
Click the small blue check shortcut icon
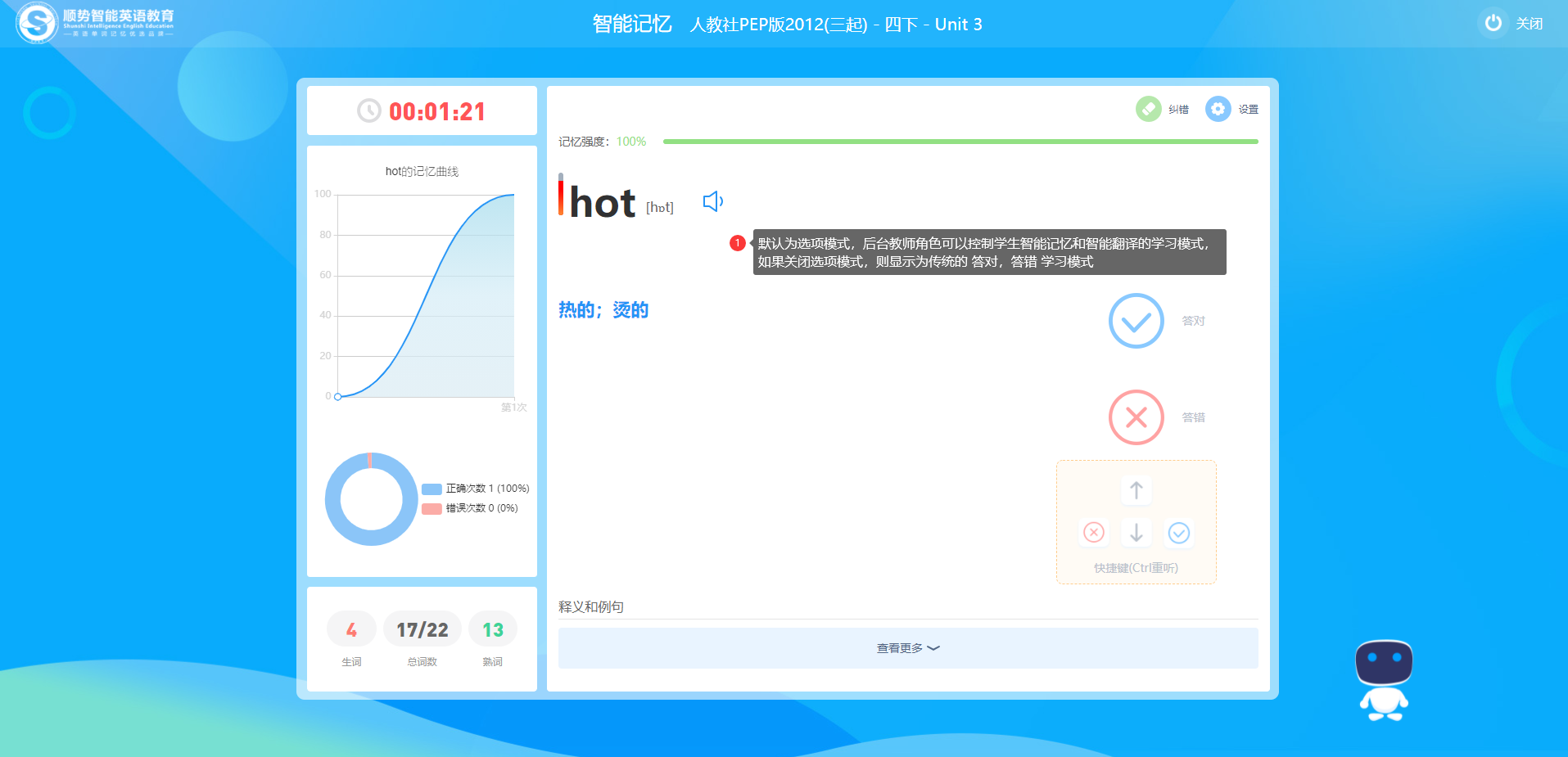coord(1178,533)
